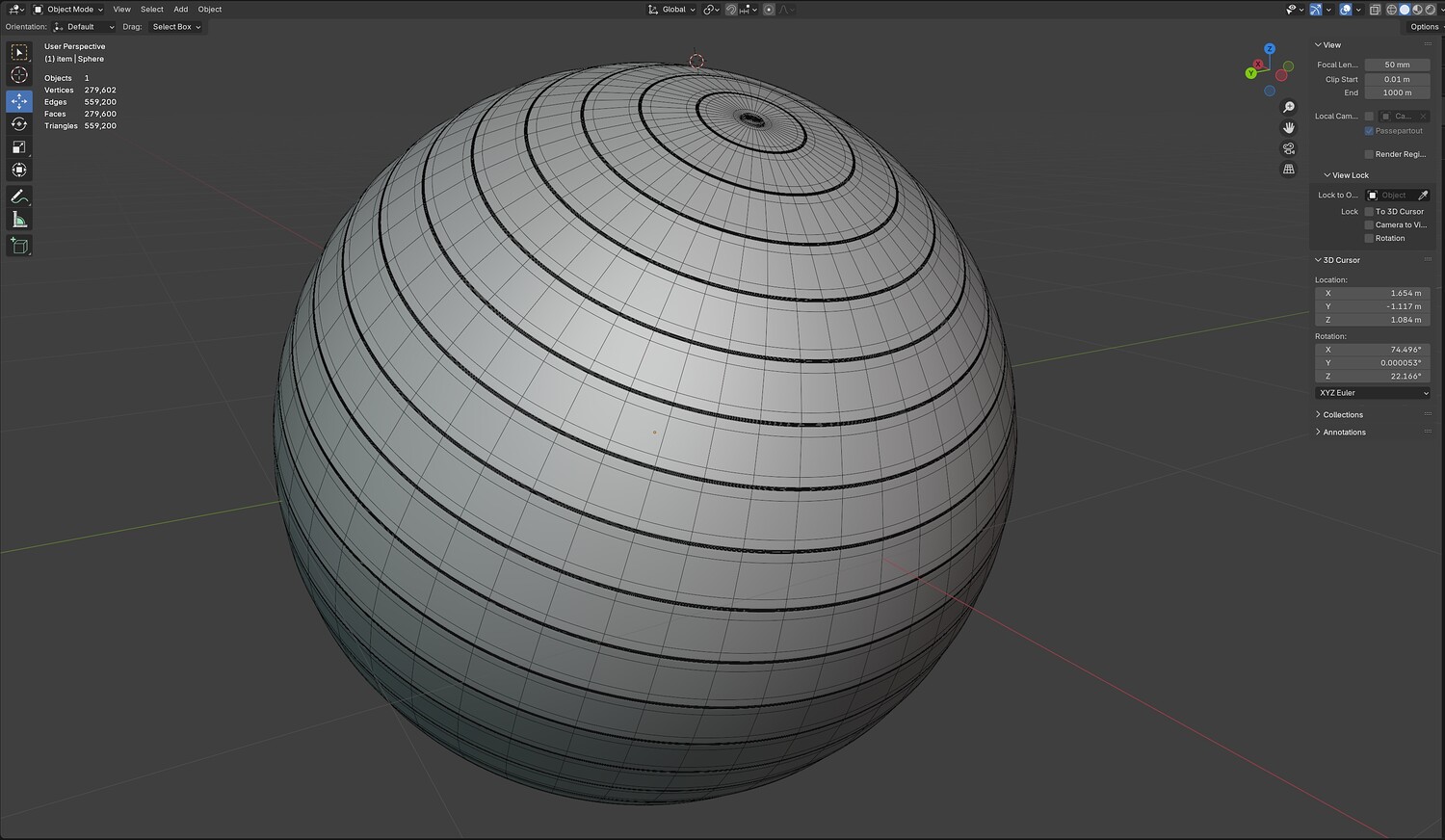Viewport: 1445px width, 840px height.
Task: Check the Lock Rotation checkbox
Action: click(x=1369, y=238)
